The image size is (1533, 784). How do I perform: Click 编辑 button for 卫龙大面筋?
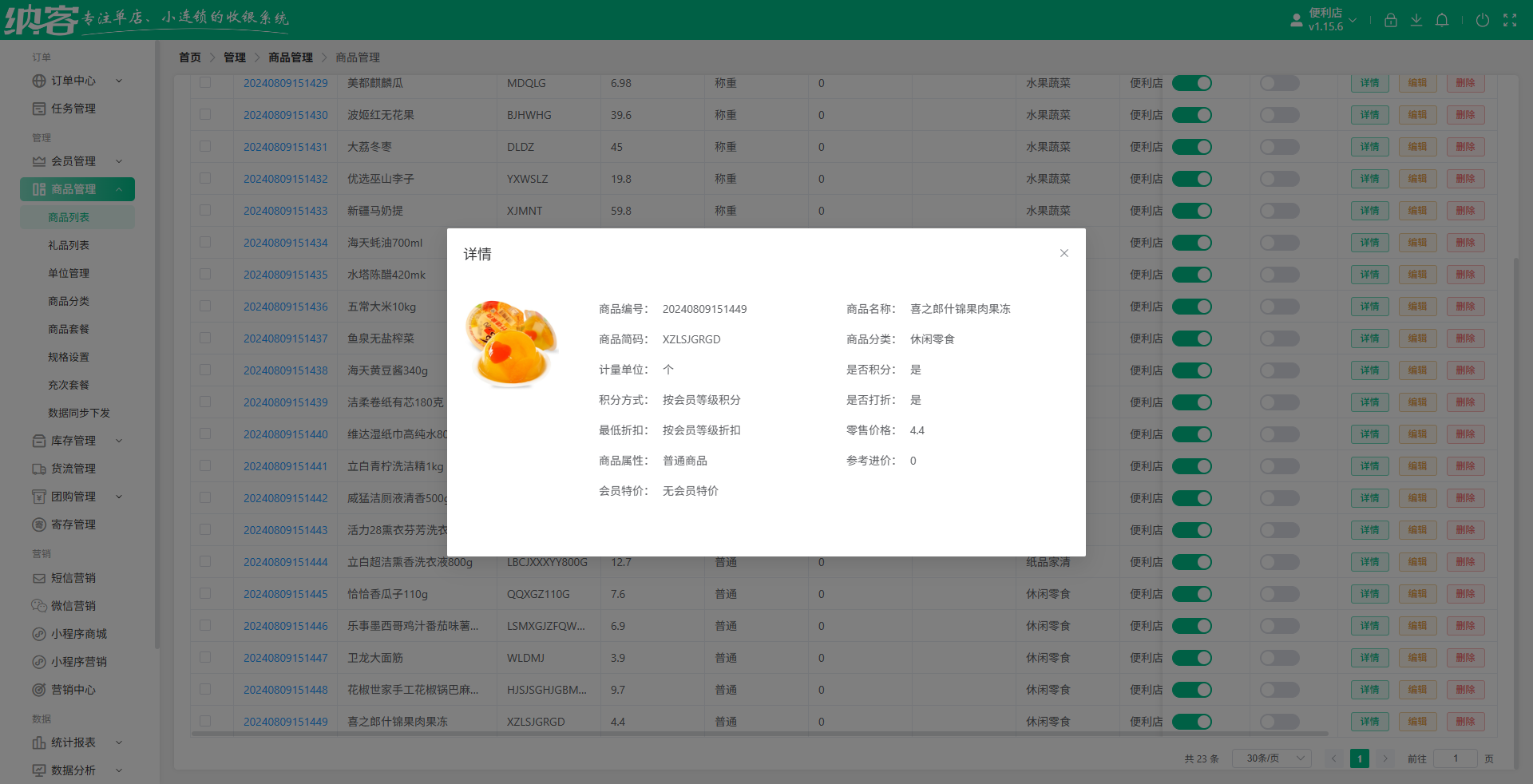[1417, 658]
